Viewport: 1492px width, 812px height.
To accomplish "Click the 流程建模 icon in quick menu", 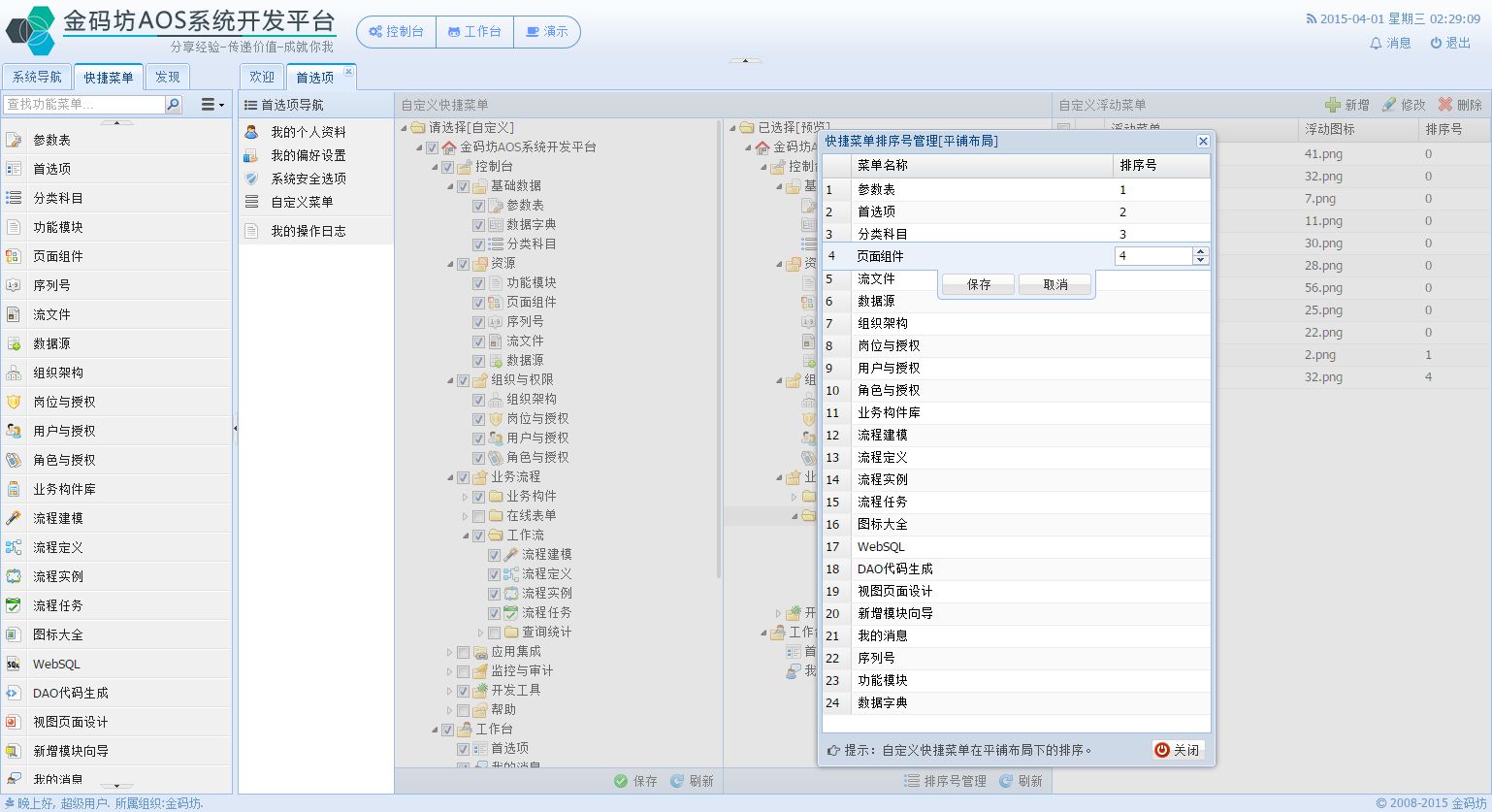I will click(x=14, y=518).
